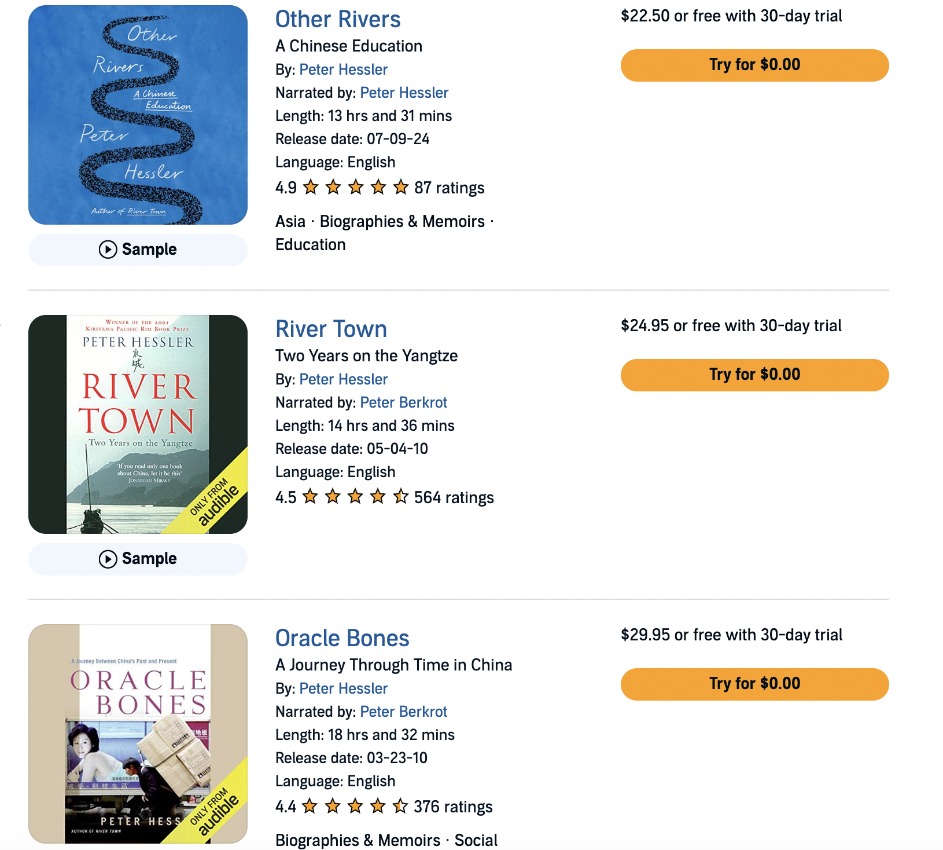Click the star rating for Other Rivers
Viewport: 943px width, 850px height.
pos(356,187)
